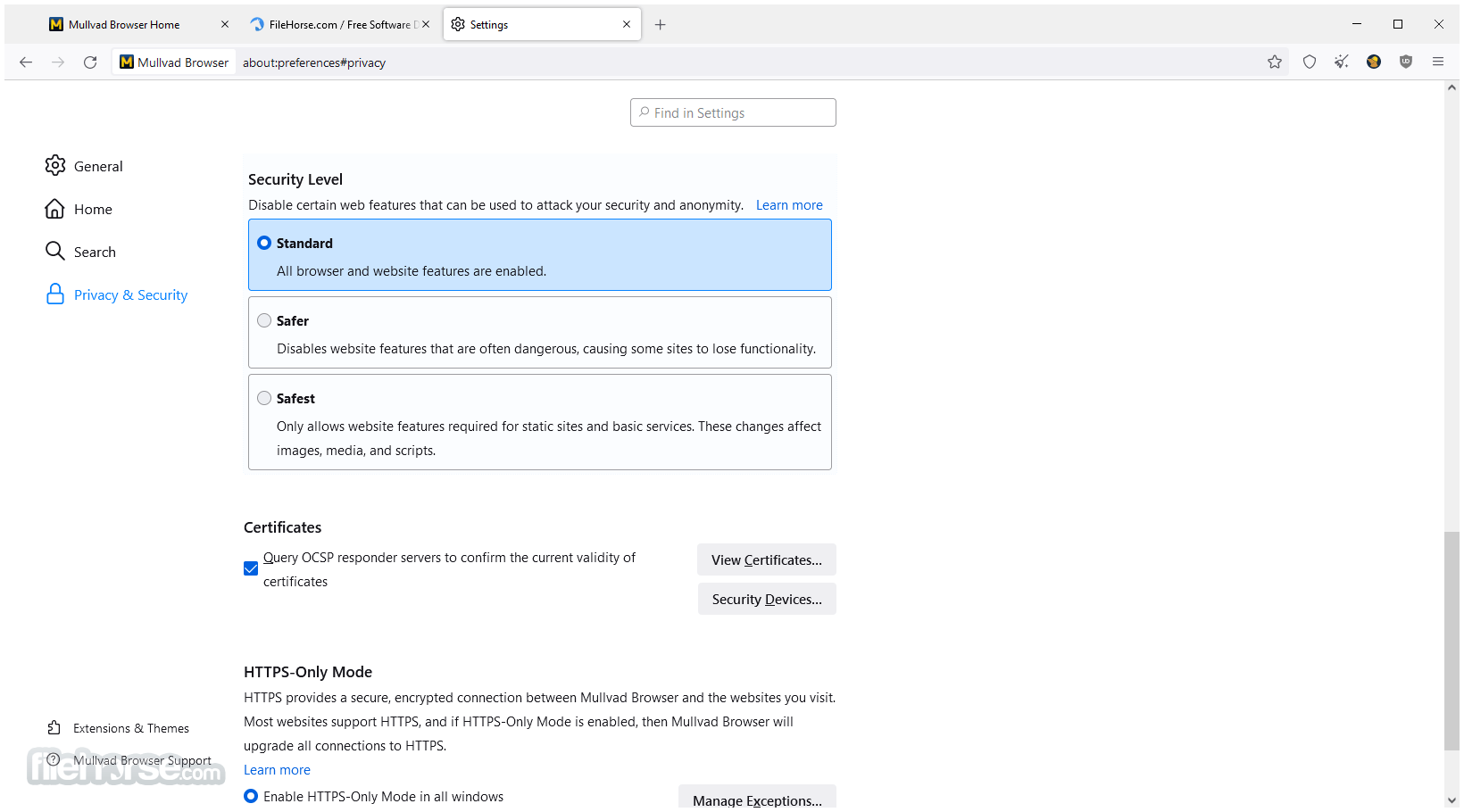Open Home settings category
This screenshot has width=1464, height=812.
pyautogui.click(x=93, y=209)
